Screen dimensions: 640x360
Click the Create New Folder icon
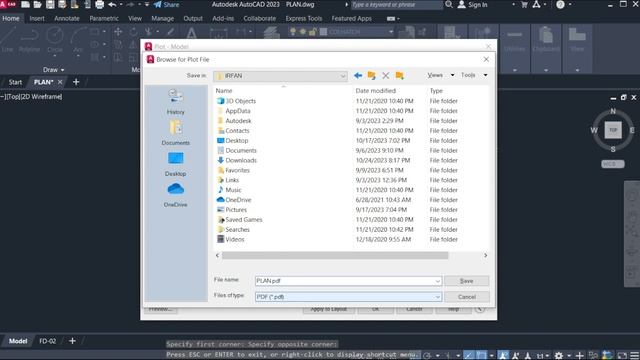click(400, 76)
